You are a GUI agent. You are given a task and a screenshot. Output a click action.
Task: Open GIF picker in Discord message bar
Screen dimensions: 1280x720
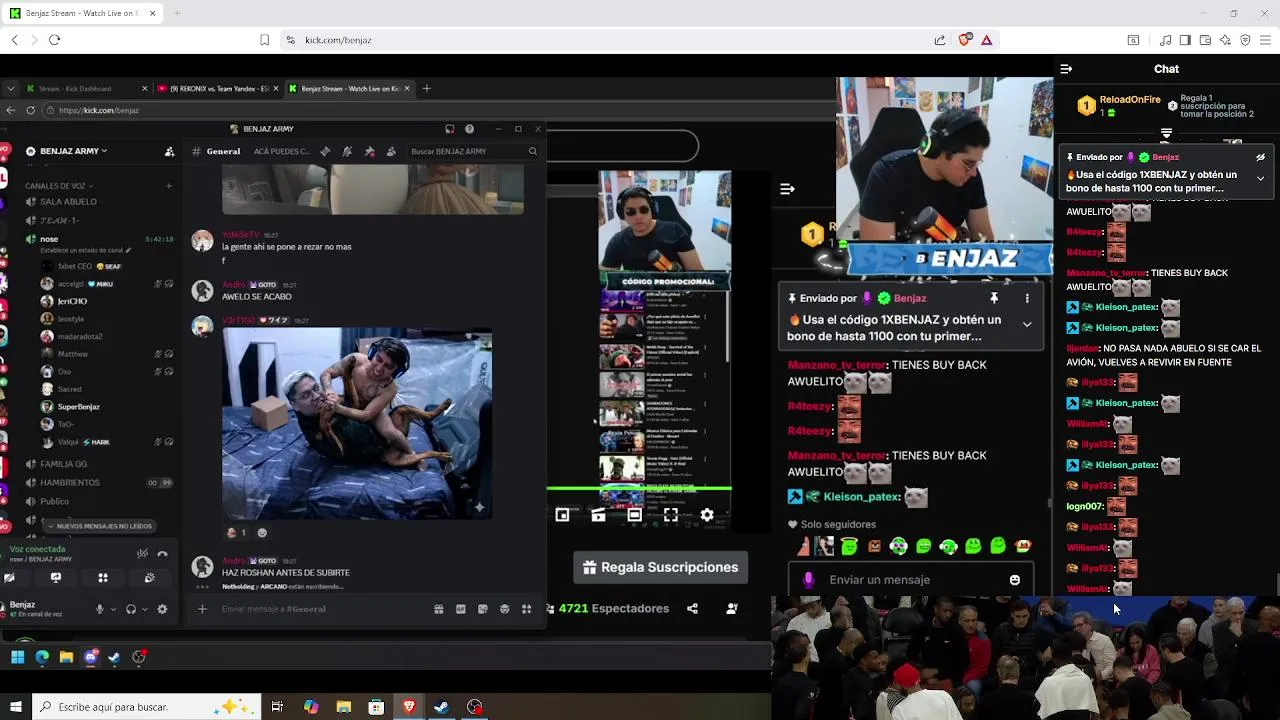coord(460,609)
